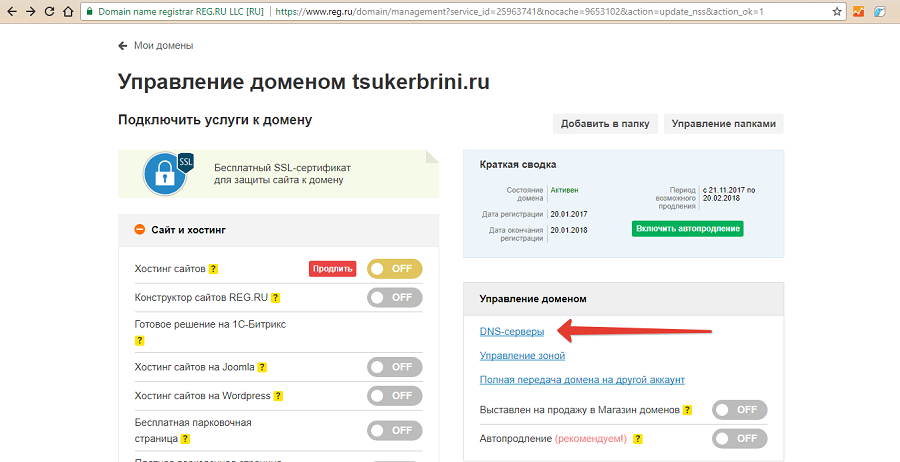This screenshot has height=462, width=900.
Task: Open help icon next to Магазин доменов
Action: coord(688,410)
